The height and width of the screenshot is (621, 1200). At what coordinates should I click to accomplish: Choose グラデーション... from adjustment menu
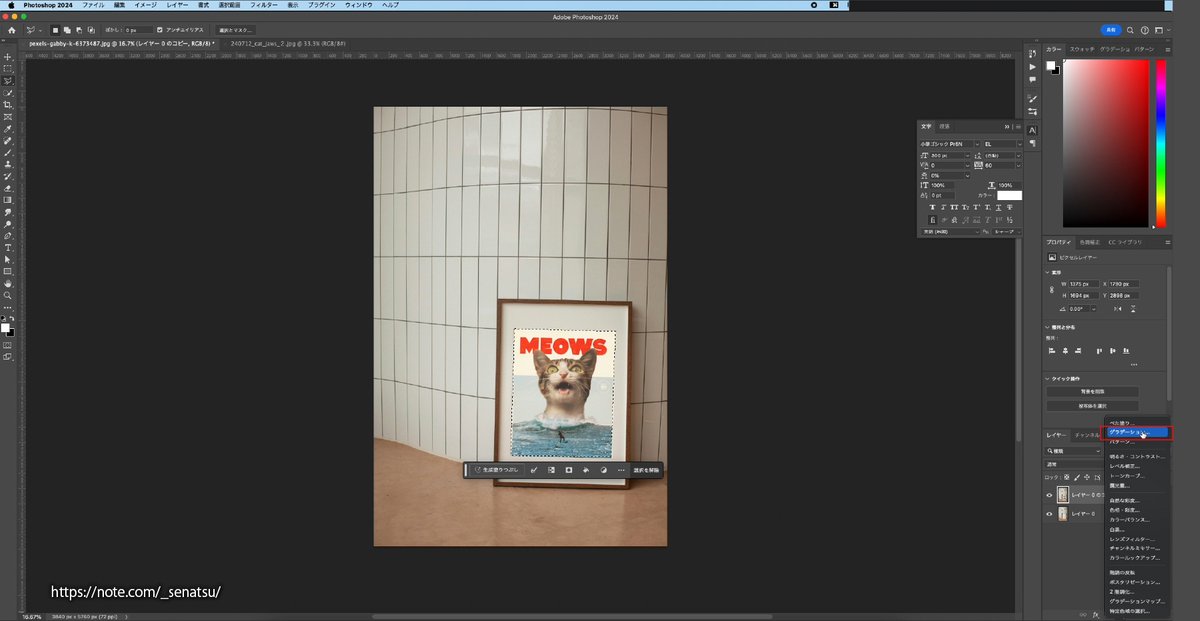[1137, 432]
